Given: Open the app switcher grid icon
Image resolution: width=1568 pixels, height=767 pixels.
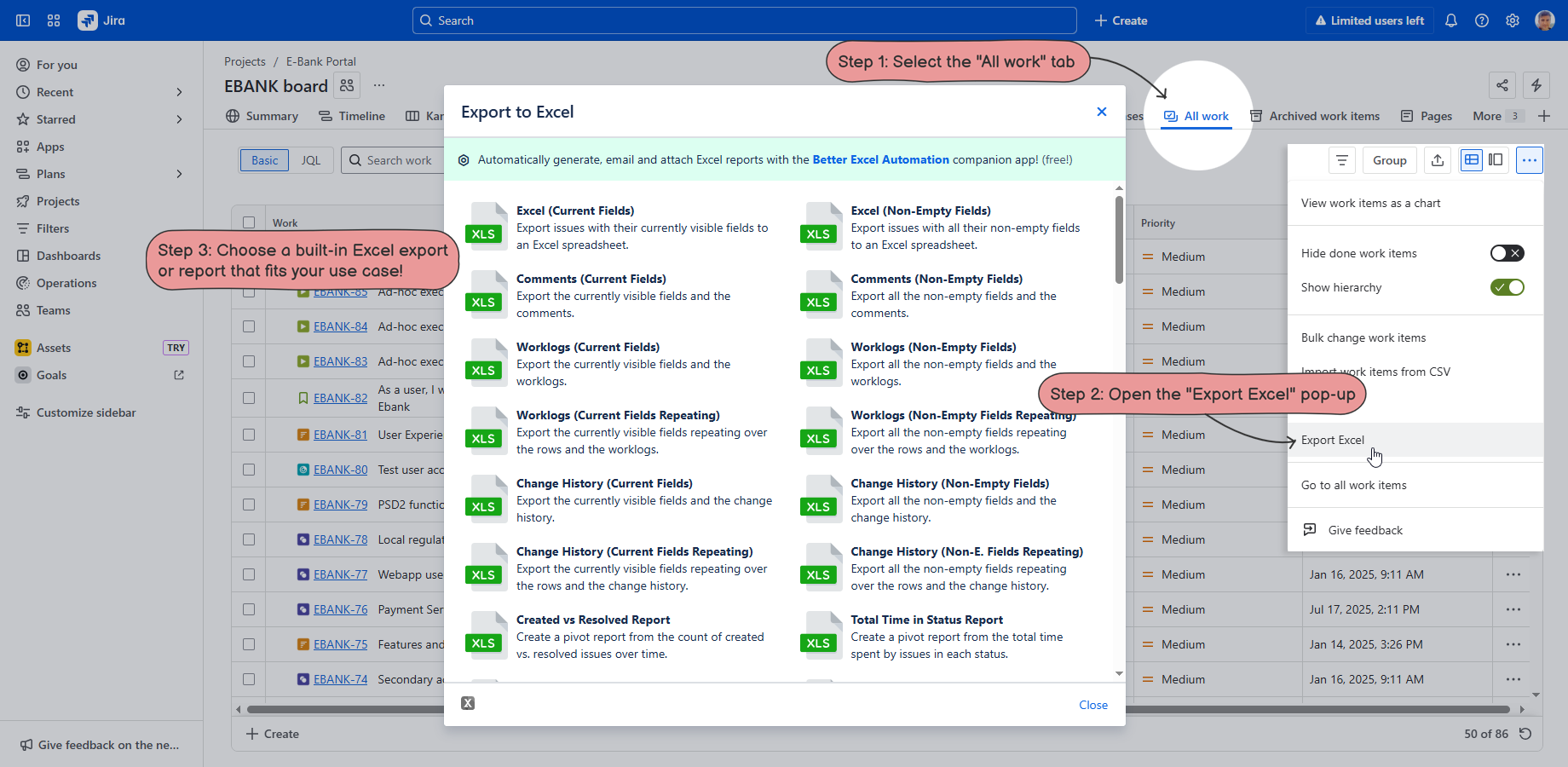Looking at the screenshot, I should click(x=54, y=20).
